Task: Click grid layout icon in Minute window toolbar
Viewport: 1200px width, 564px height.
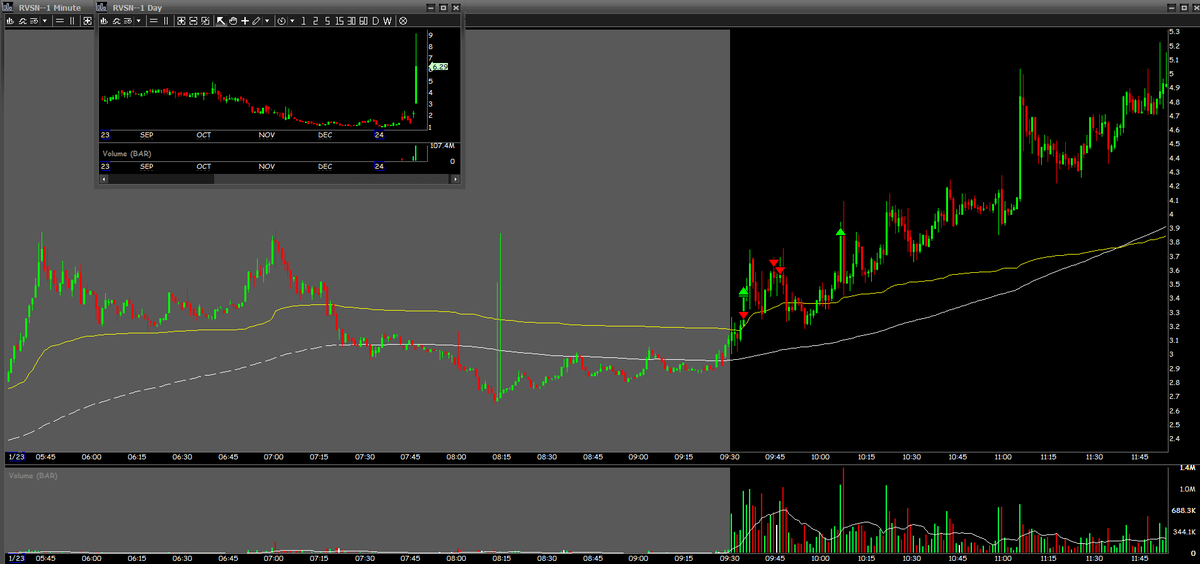Action: 87,20
